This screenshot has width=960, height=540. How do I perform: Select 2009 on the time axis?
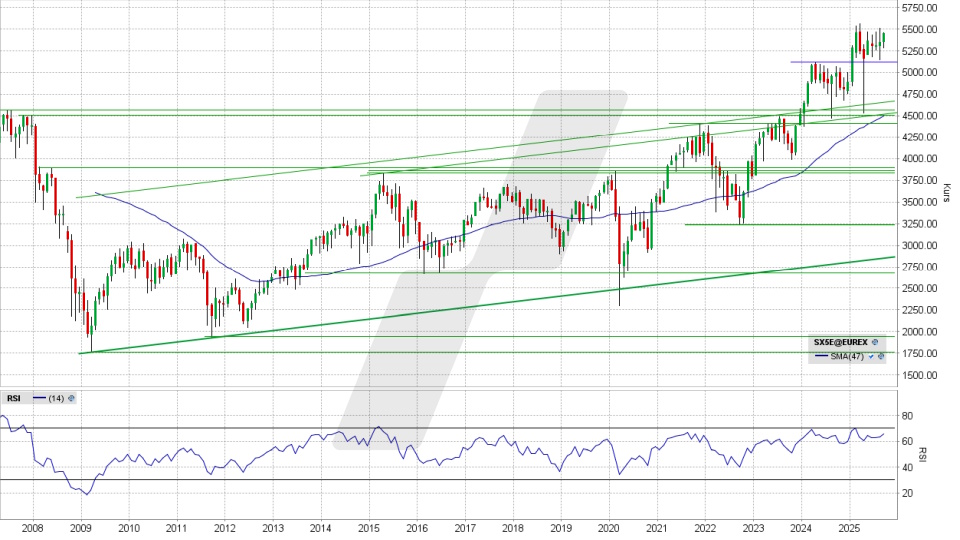point(80,528)
